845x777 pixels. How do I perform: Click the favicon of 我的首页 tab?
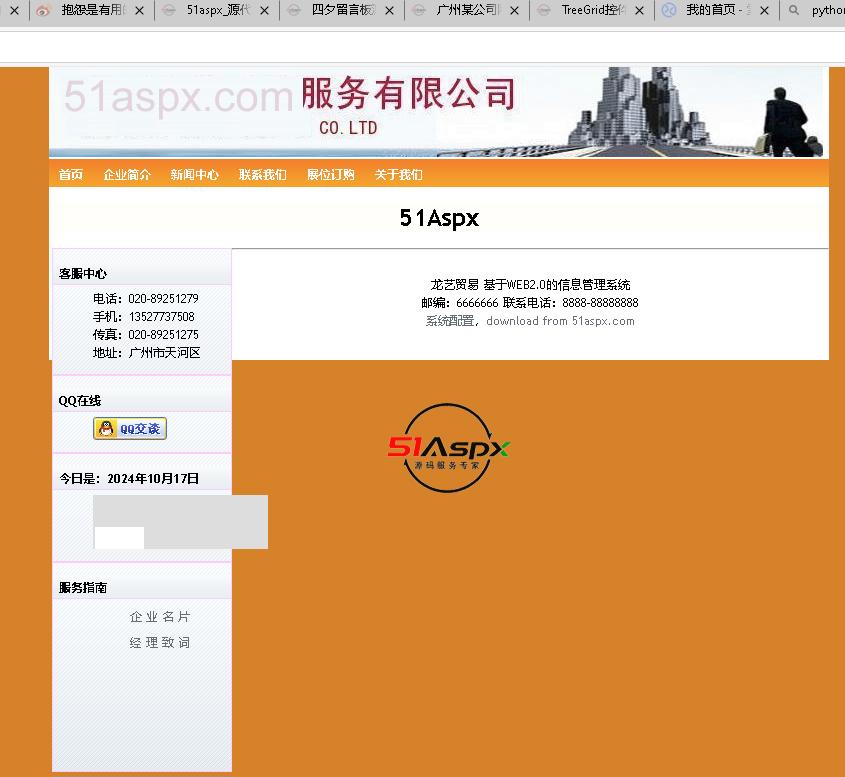[669, 10]
